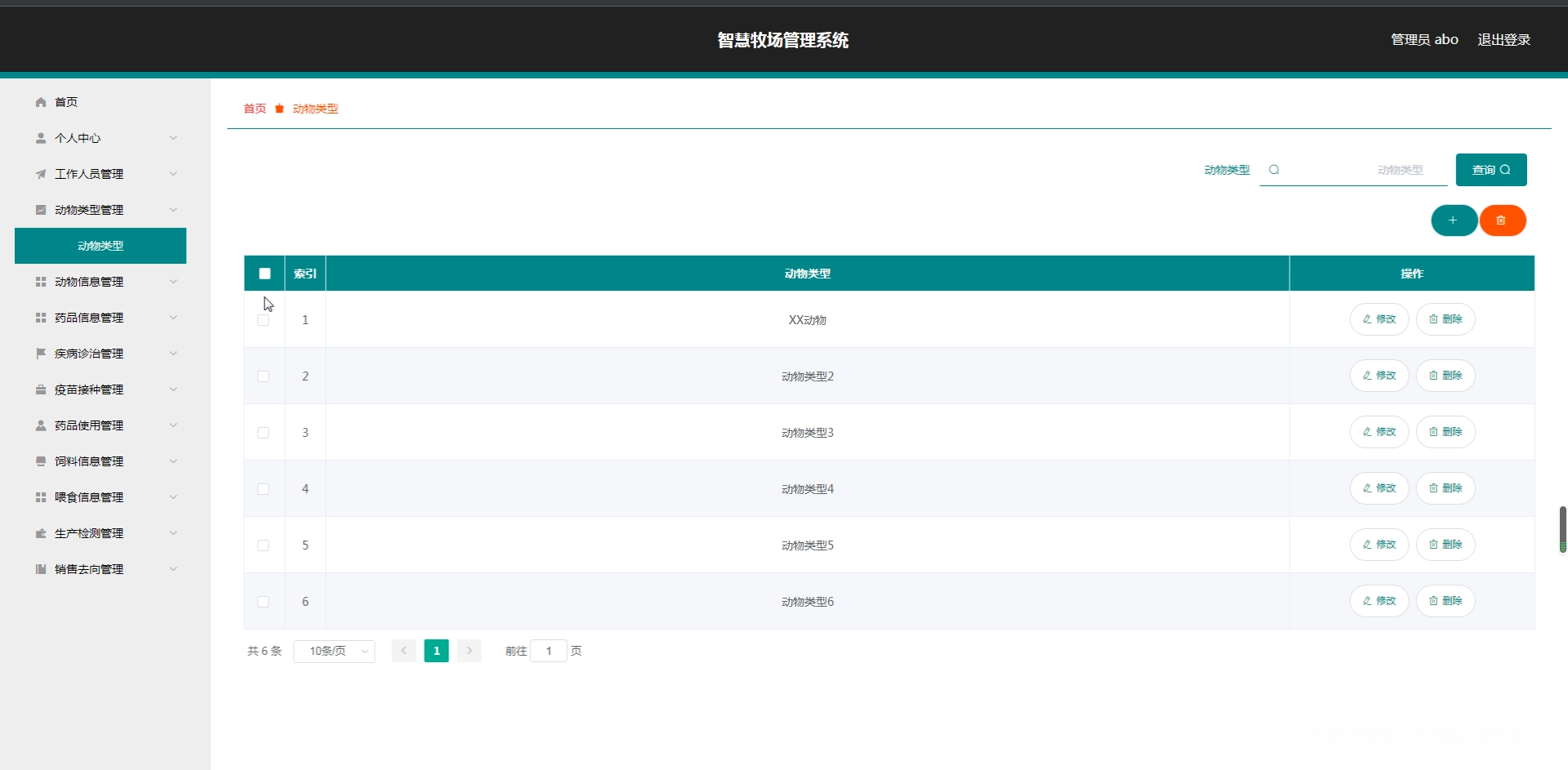The image size is (1568, 770).
Task: Open the 饲料信息管理 menu
Action: [x=100, y=461]
